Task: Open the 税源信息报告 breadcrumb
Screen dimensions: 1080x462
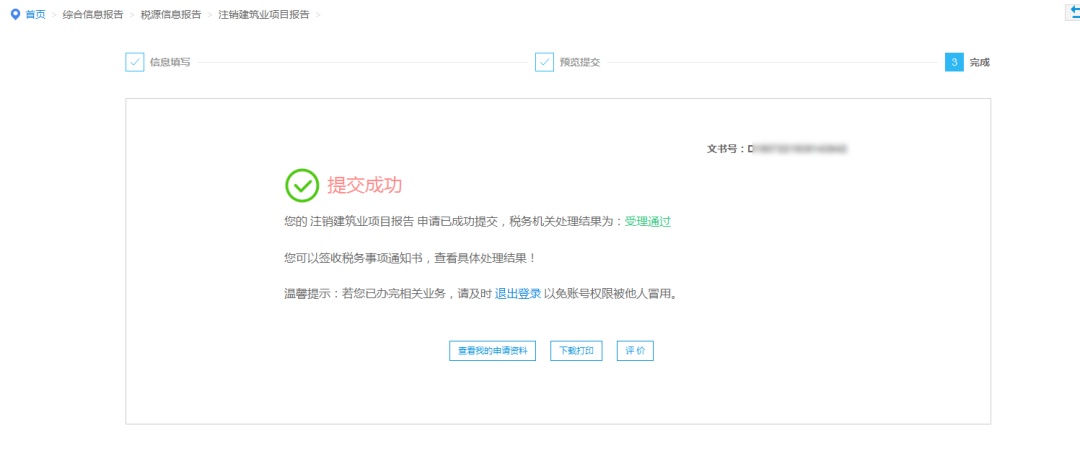Action: (170, 15)
